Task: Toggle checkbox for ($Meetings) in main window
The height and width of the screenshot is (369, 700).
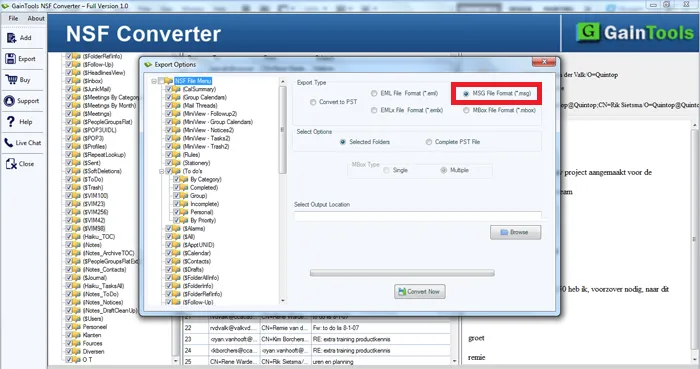Action: (x=69, y=114)
